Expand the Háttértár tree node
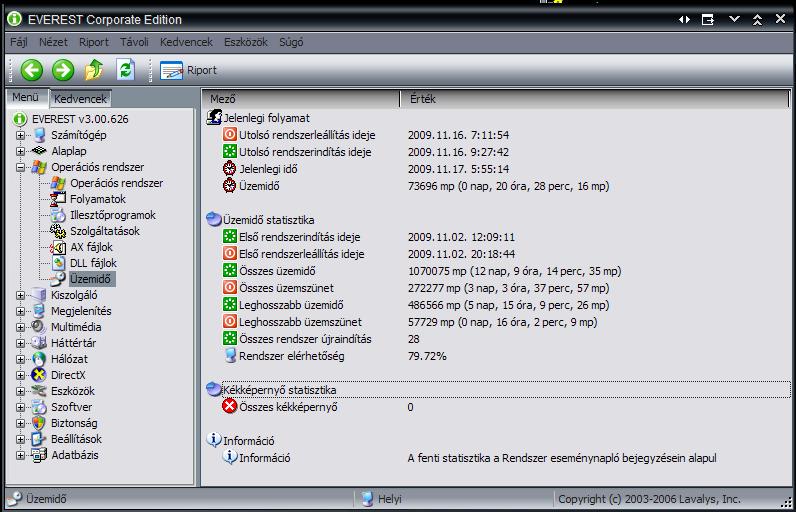The width and height of the screenshot is (796, 512). click(20, 343)
